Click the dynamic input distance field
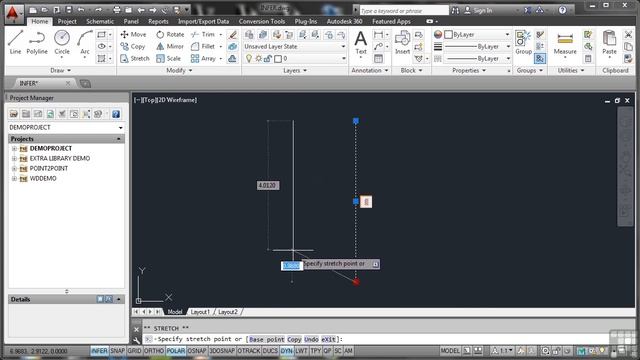Screen dimensions: 640x360 (x=291, y=266)
